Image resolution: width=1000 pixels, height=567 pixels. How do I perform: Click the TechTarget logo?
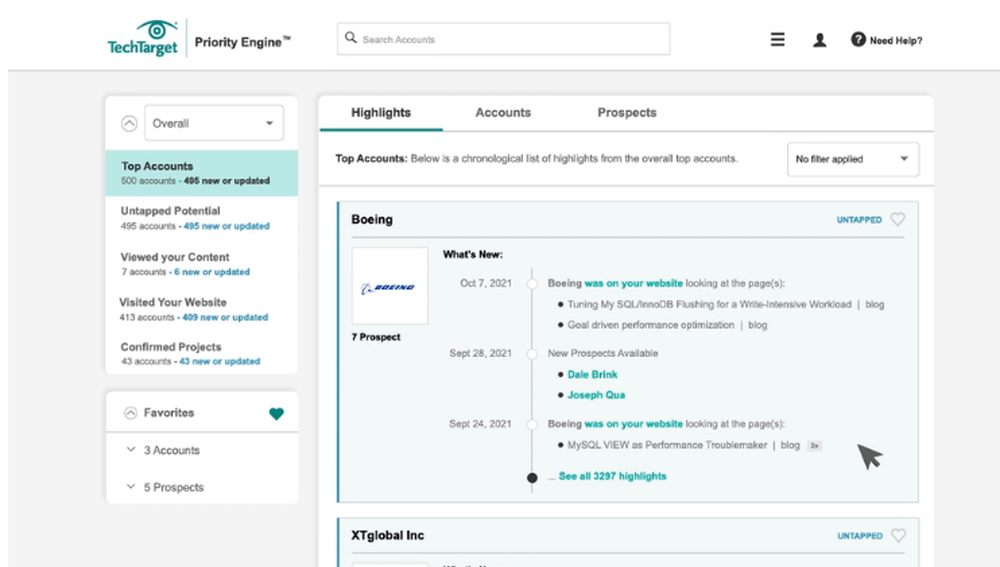(142, 38)
